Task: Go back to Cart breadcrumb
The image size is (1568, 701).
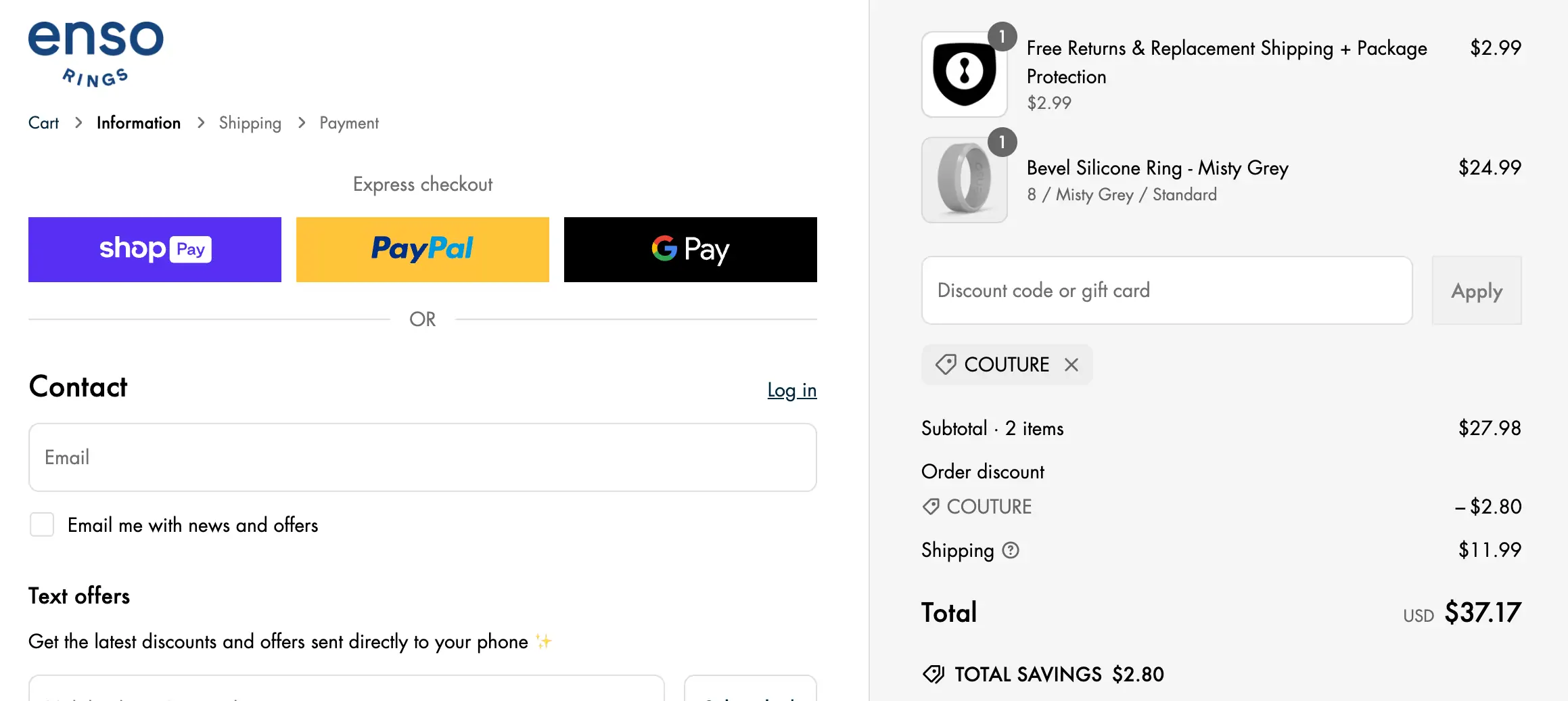Action: point(43,122)
